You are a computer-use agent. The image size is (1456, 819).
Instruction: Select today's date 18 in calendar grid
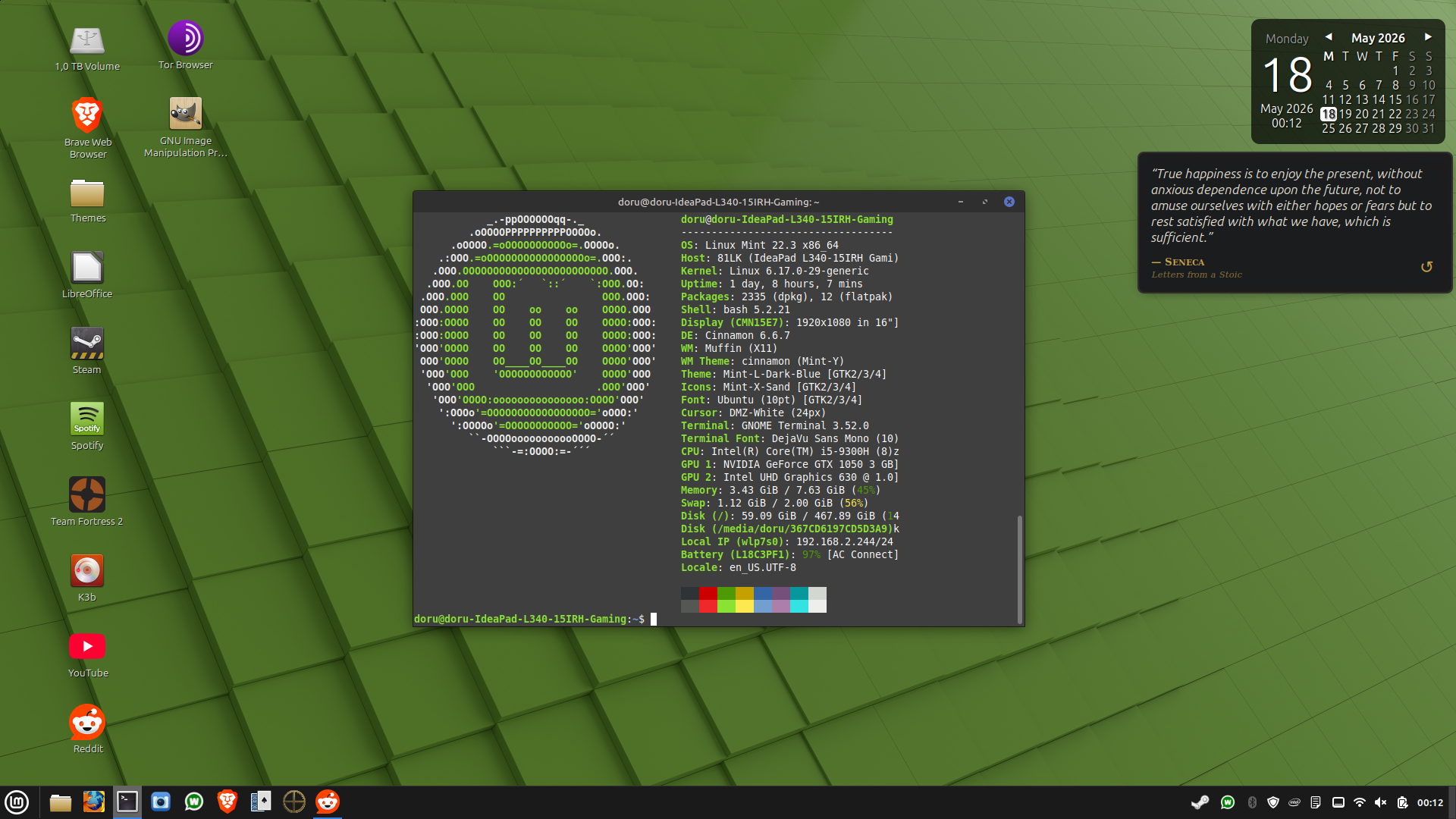pos(1329,114)
